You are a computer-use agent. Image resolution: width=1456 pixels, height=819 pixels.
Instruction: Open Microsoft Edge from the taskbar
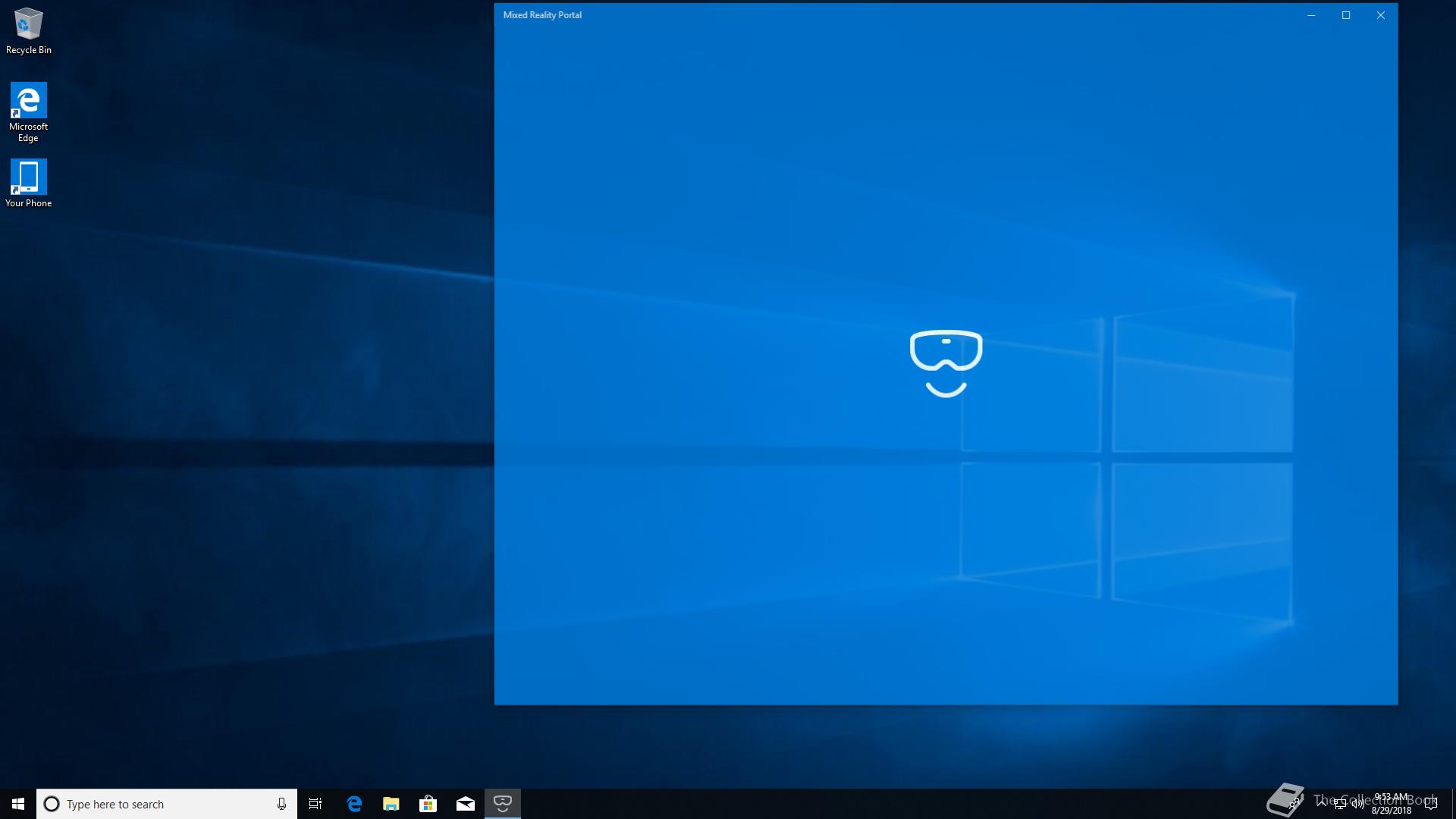(354, 803)
